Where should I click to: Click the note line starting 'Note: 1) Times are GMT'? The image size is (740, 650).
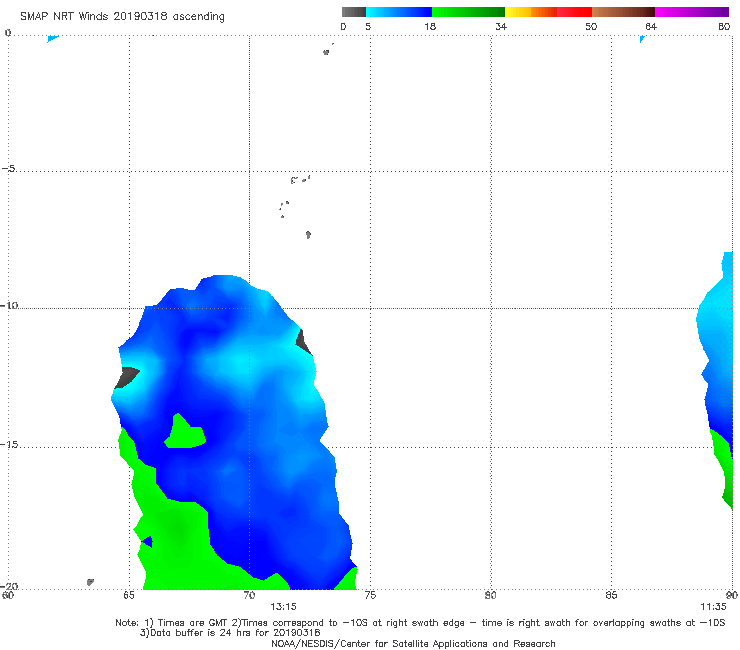(x=420, y=623)
